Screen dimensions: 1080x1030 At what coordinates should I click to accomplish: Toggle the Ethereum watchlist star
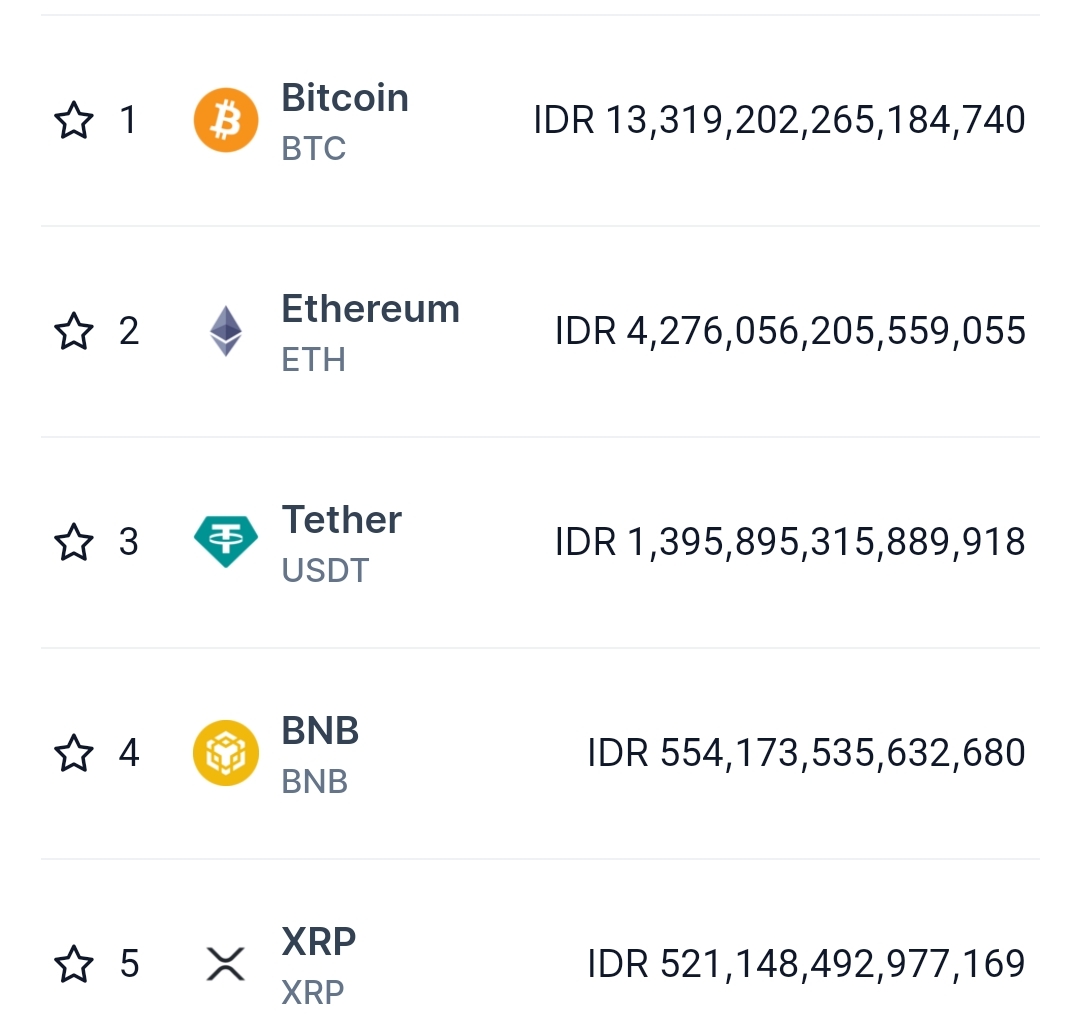coord(73,331)
